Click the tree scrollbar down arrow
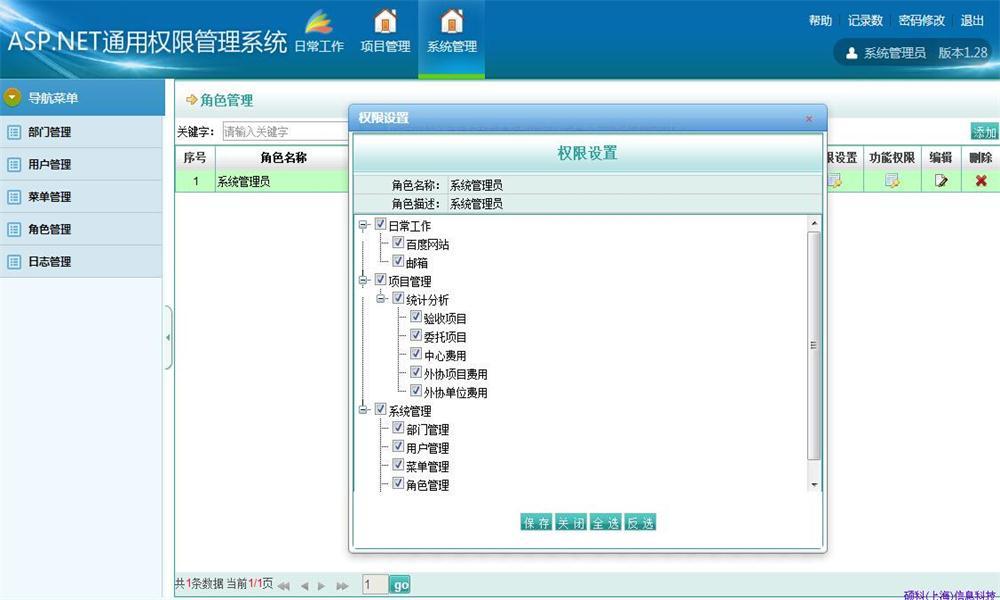This screenshot has height=600, width=1000. [x=814, y=485]
